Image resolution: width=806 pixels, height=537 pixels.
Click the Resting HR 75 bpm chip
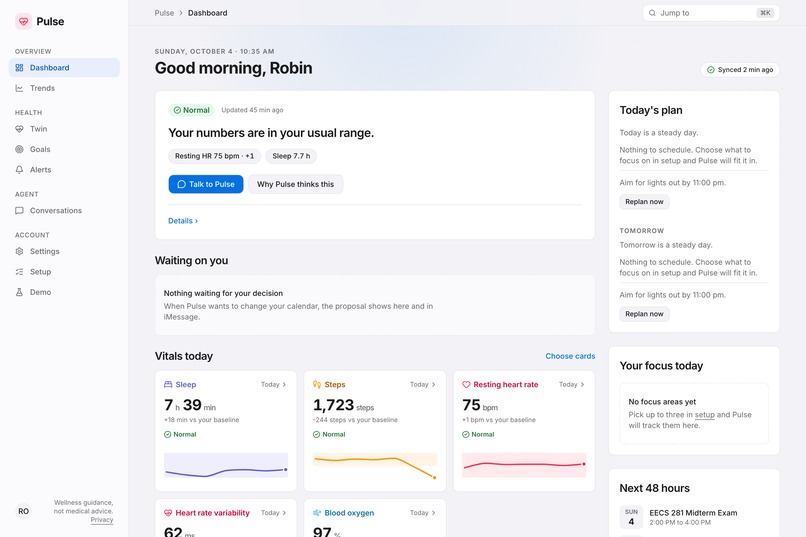tap(214, 156)
